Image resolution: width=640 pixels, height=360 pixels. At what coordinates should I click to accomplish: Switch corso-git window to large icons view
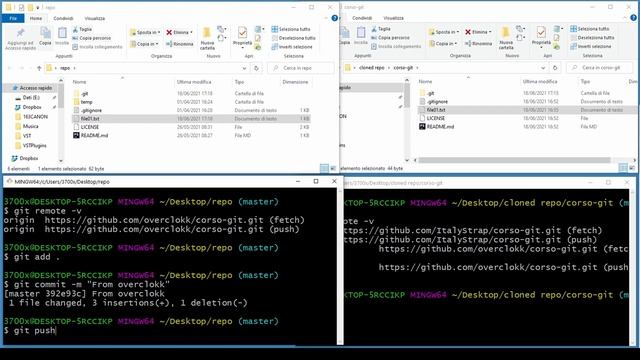click(x=632, y=168)
